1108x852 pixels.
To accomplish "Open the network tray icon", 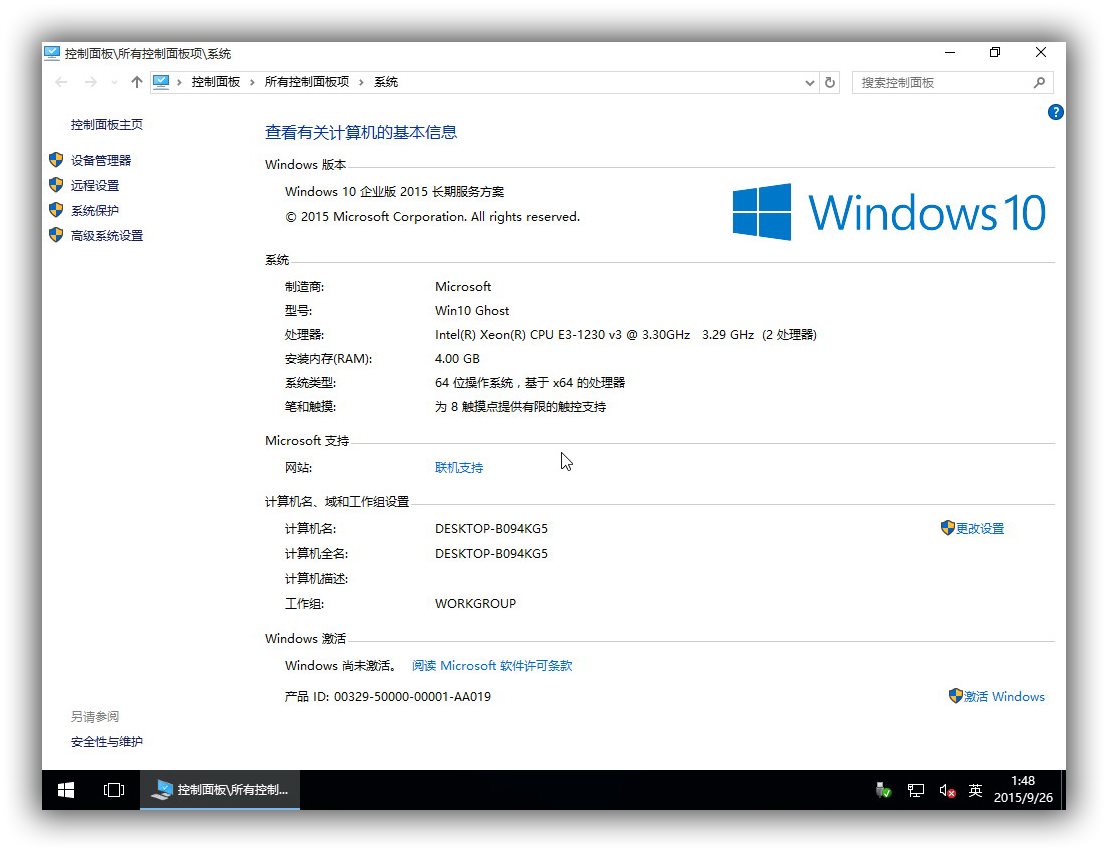I will [916, 790].
